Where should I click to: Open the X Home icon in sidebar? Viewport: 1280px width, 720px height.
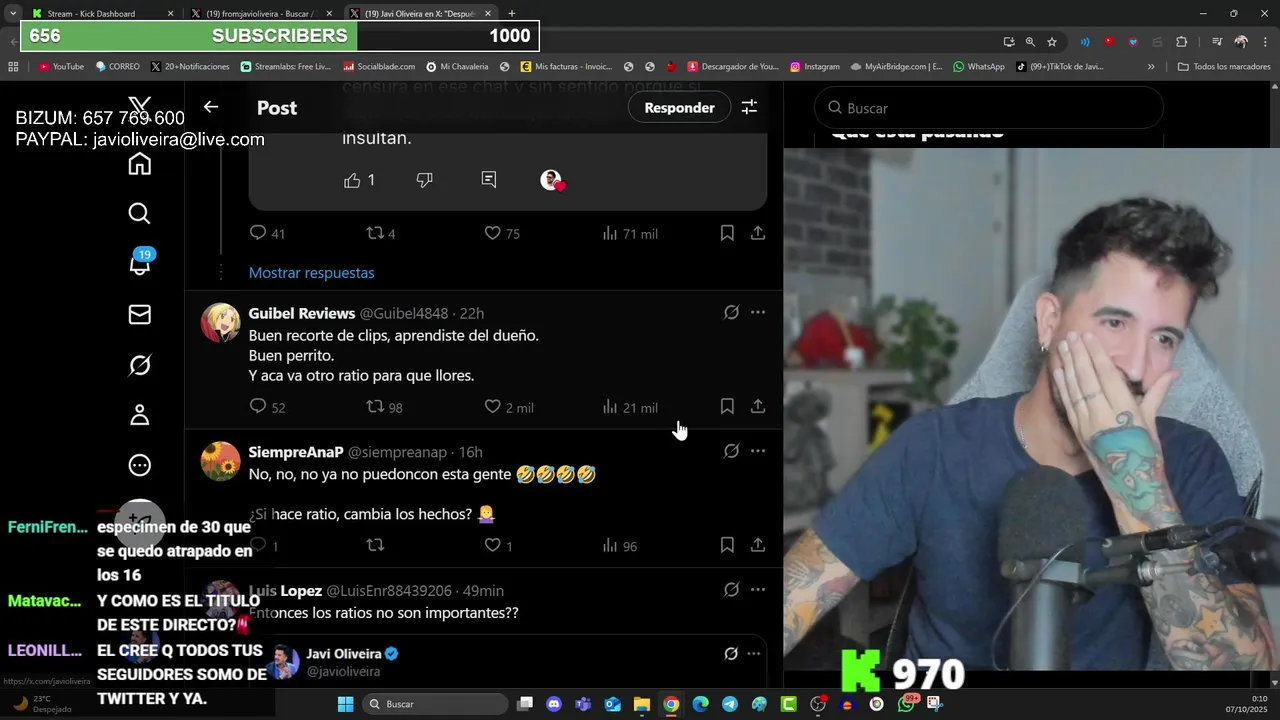140,164
